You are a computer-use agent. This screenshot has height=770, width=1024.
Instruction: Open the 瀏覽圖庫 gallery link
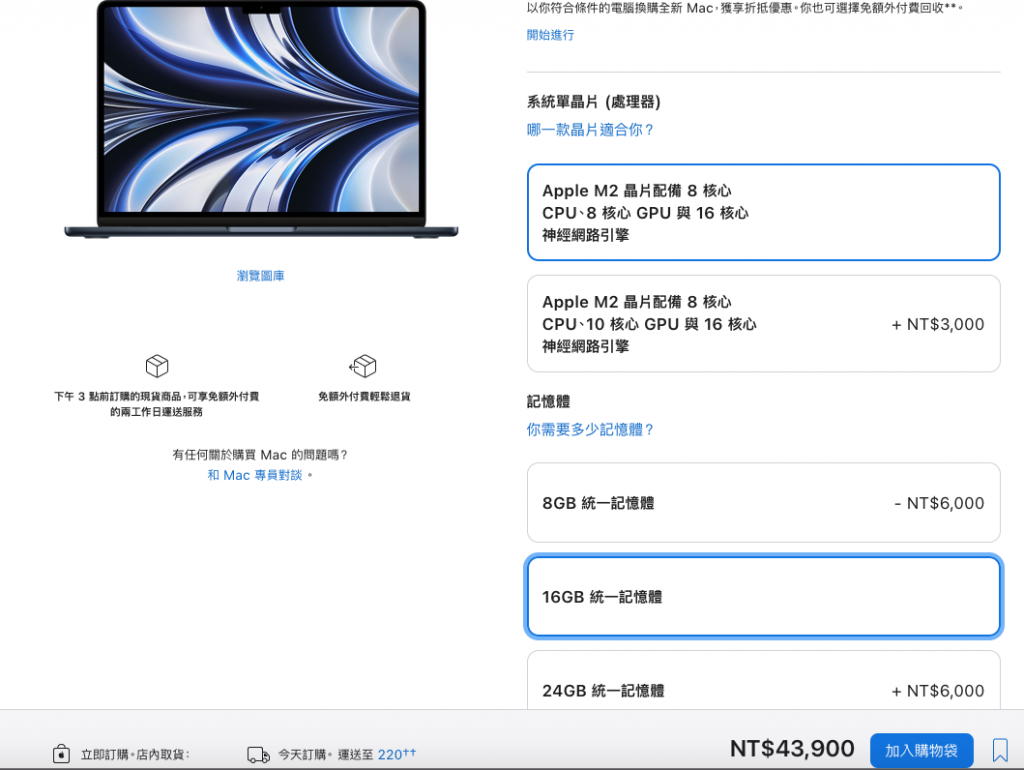click(x=261, y=276)
